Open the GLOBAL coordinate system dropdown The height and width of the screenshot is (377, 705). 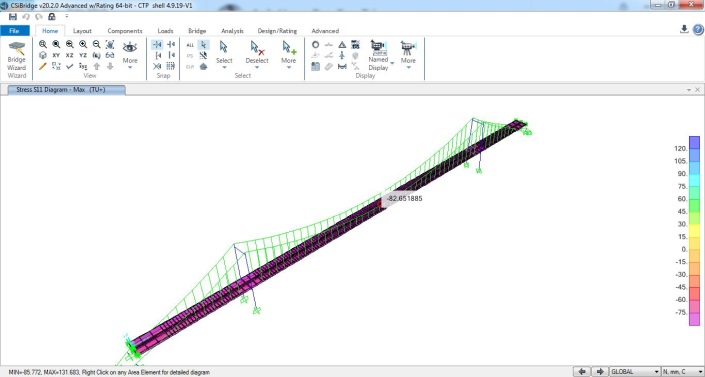click(x=634, y=372)
